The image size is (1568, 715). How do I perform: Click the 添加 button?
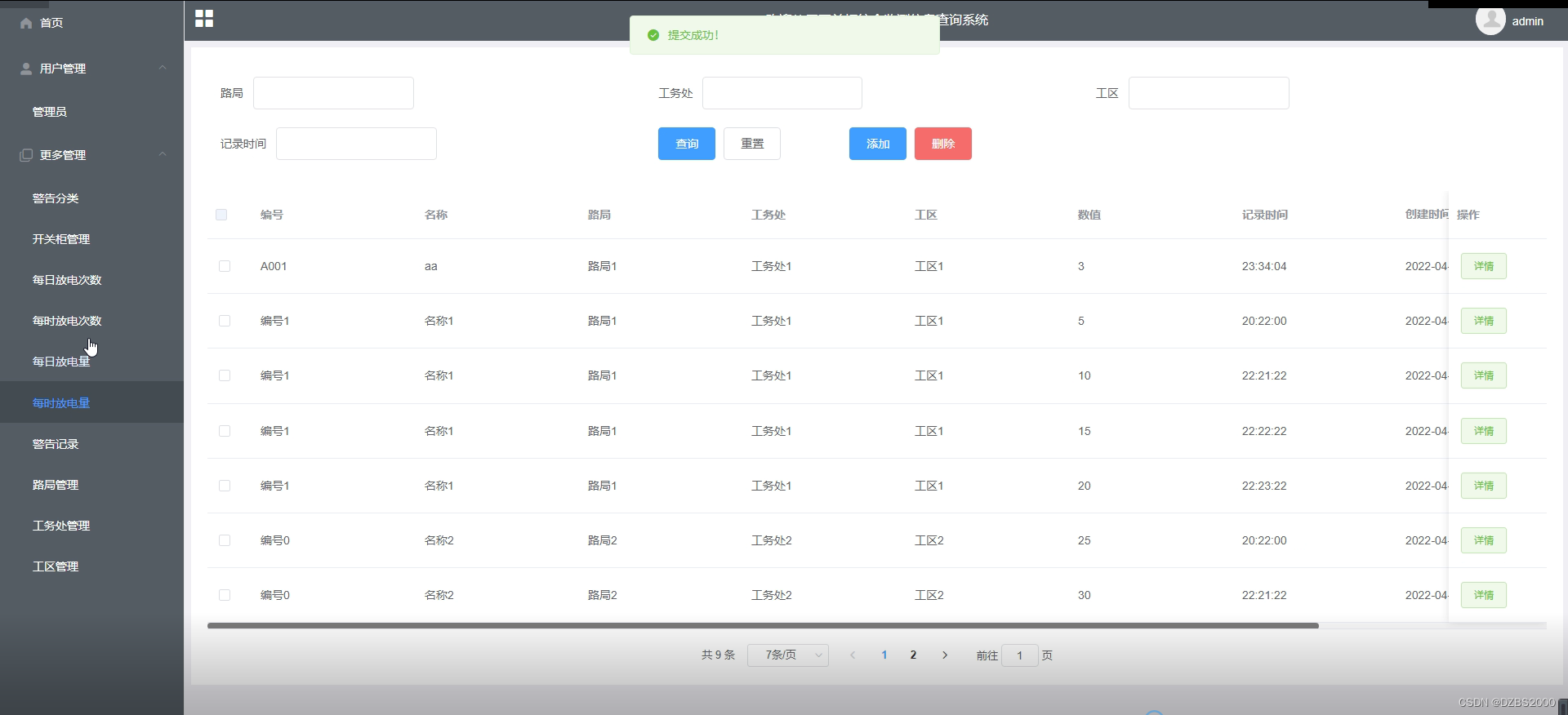coord(878,144)
